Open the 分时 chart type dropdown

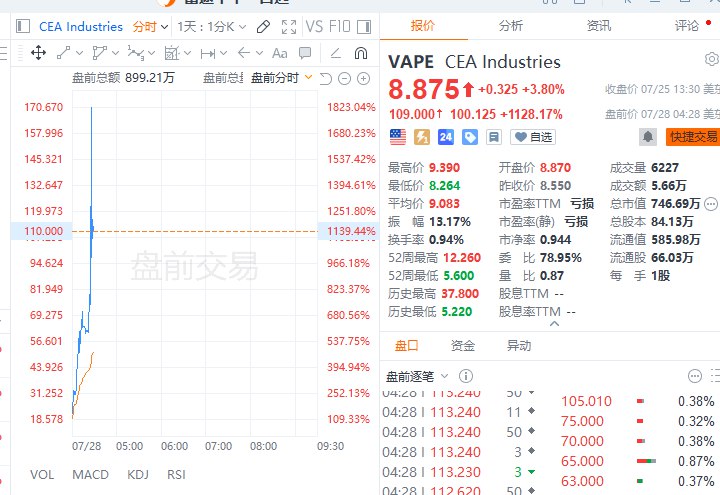pyautogui.click(x=150, y=27)
